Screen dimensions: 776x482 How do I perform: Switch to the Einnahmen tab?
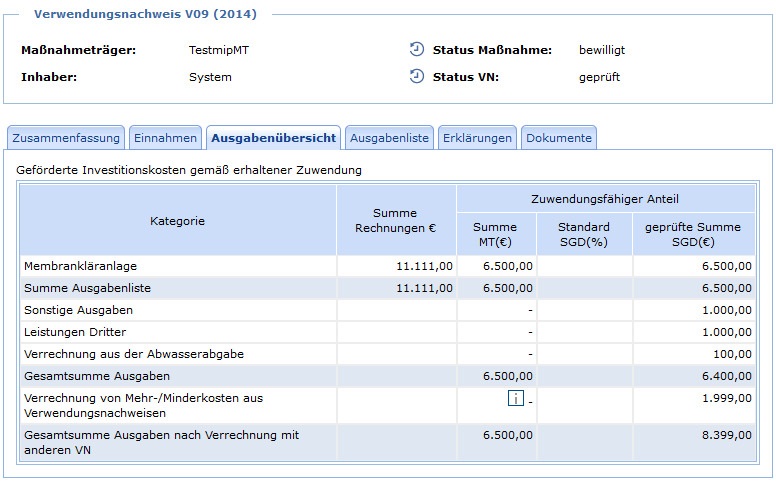click(165, 138)
